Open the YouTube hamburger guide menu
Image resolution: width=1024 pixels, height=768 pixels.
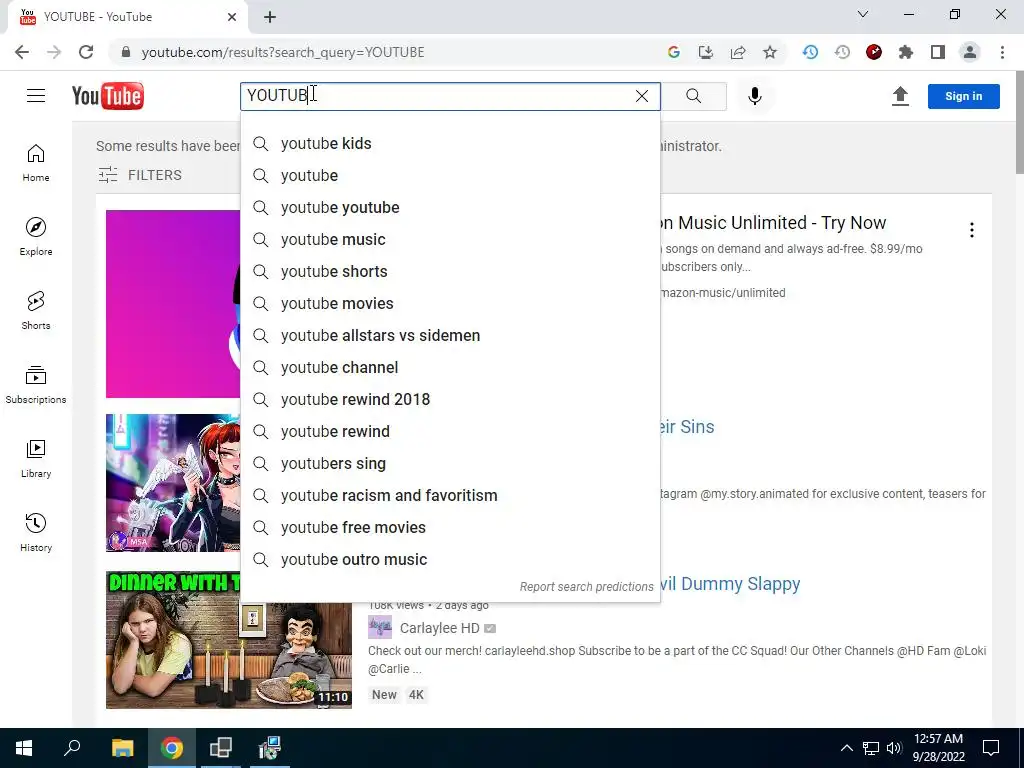[x=36, y=96]
